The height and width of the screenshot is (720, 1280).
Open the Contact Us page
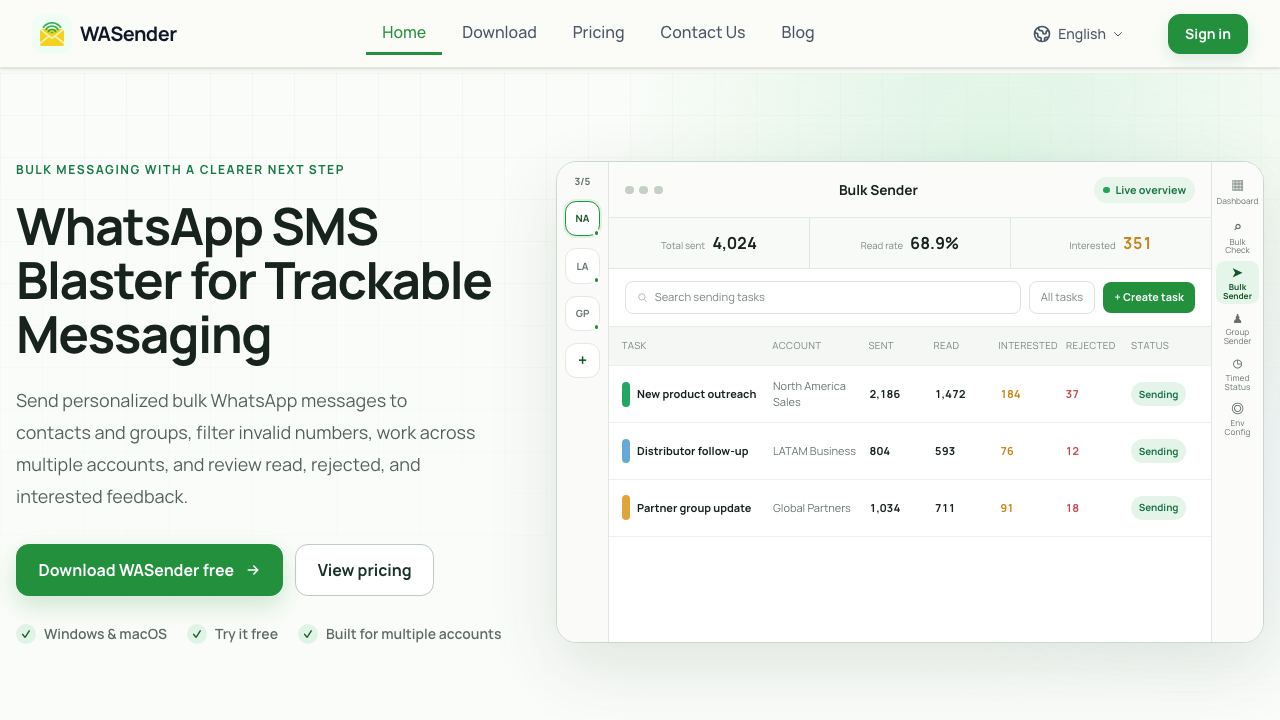click(x=702, y=33)
